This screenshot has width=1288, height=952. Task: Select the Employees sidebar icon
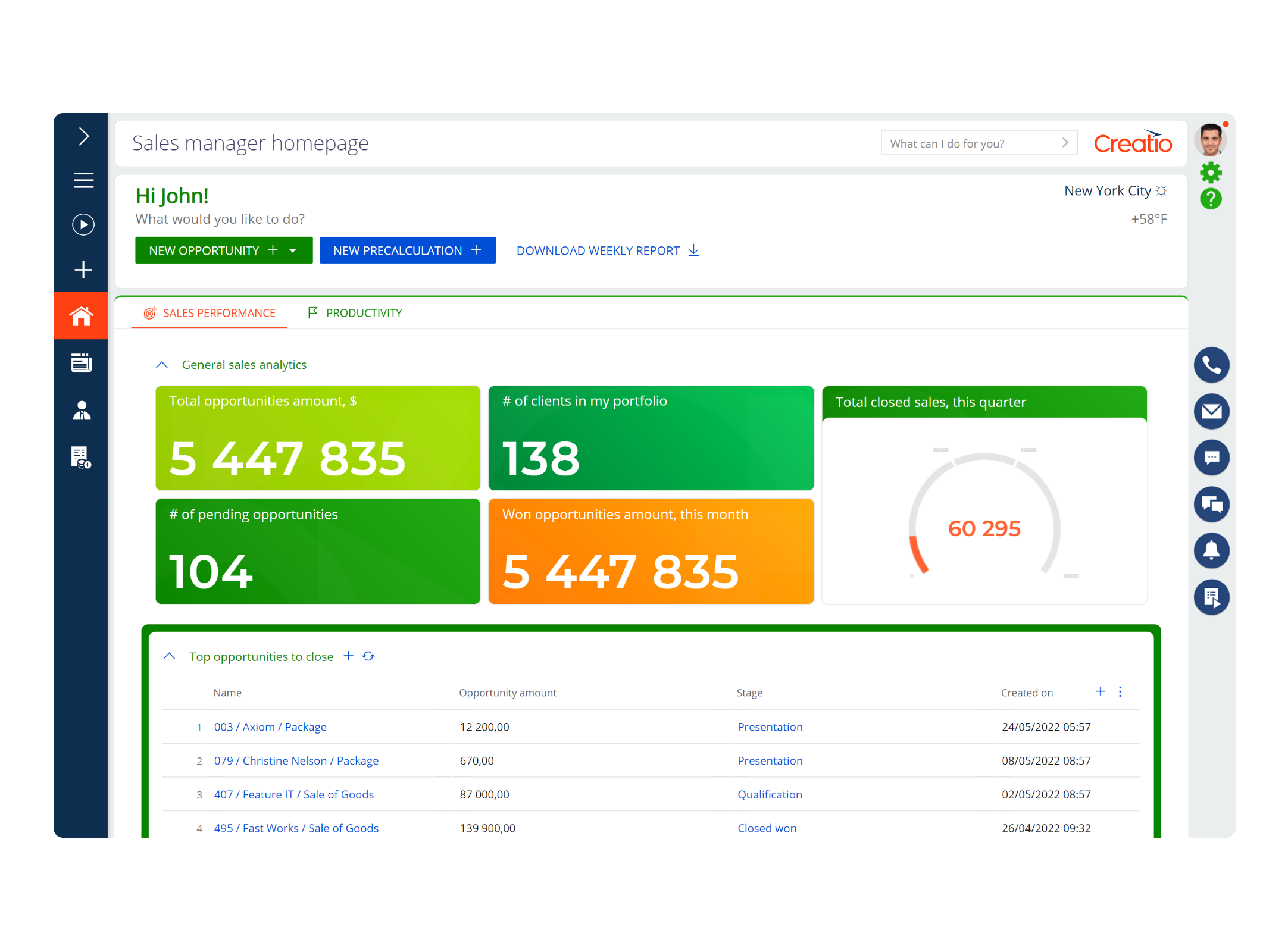click(x=82, y=411)
